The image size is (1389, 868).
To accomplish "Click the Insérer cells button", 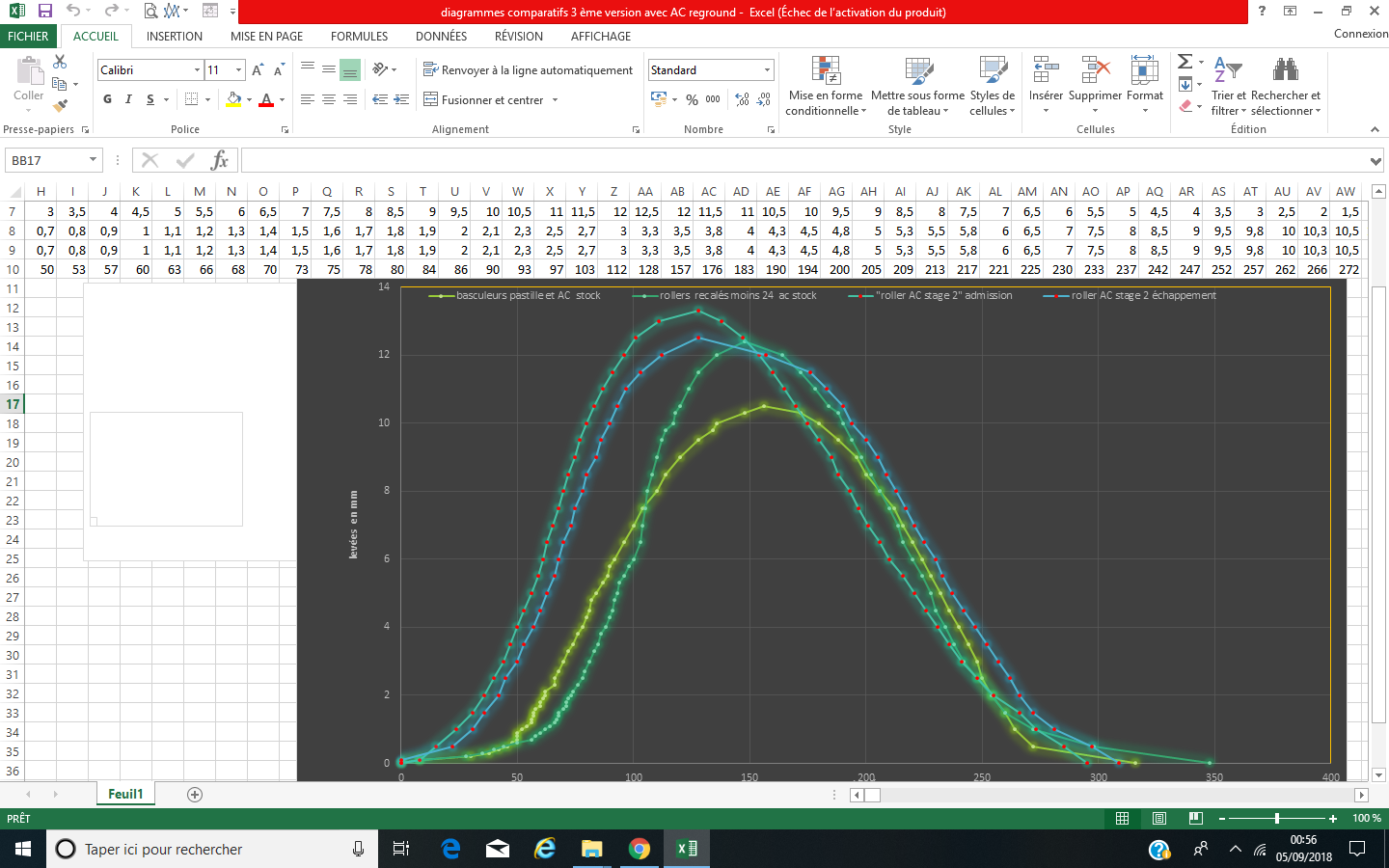I will [x=1046, y=86].
